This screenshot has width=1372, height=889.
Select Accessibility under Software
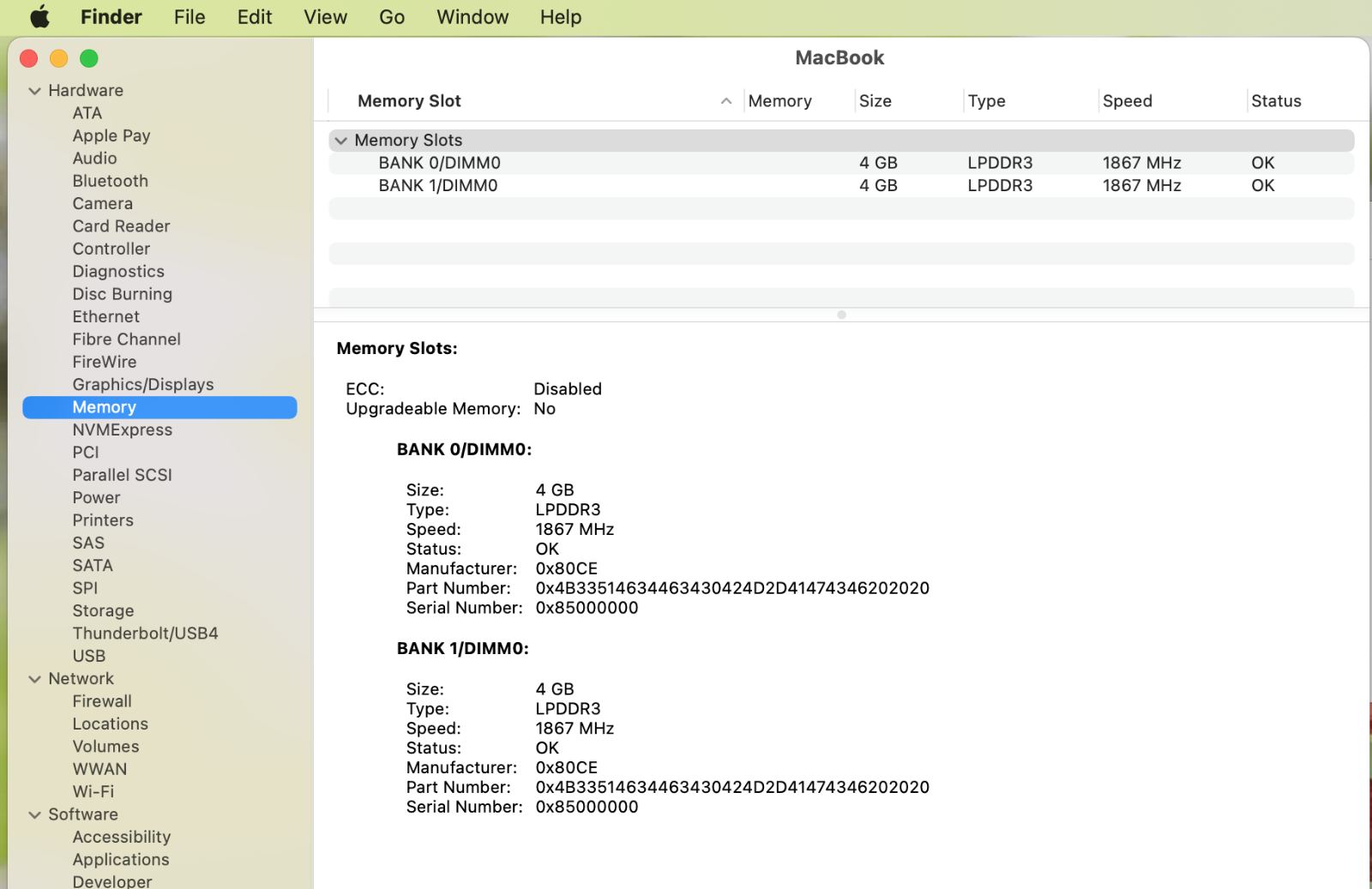122,838
